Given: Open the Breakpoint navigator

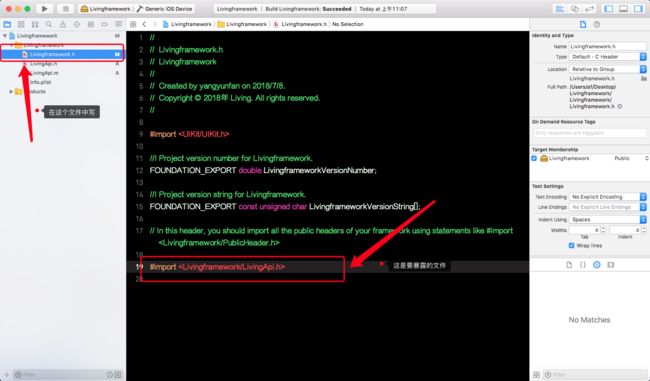Looking at the screenshot, I should click(104, 24).
